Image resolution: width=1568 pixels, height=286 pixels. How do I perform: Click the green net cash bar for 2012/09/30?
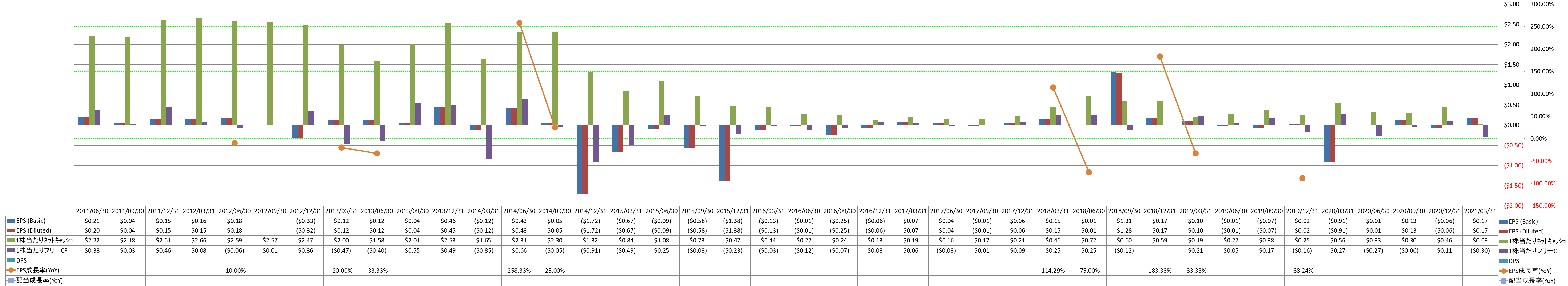click(270, 74)
